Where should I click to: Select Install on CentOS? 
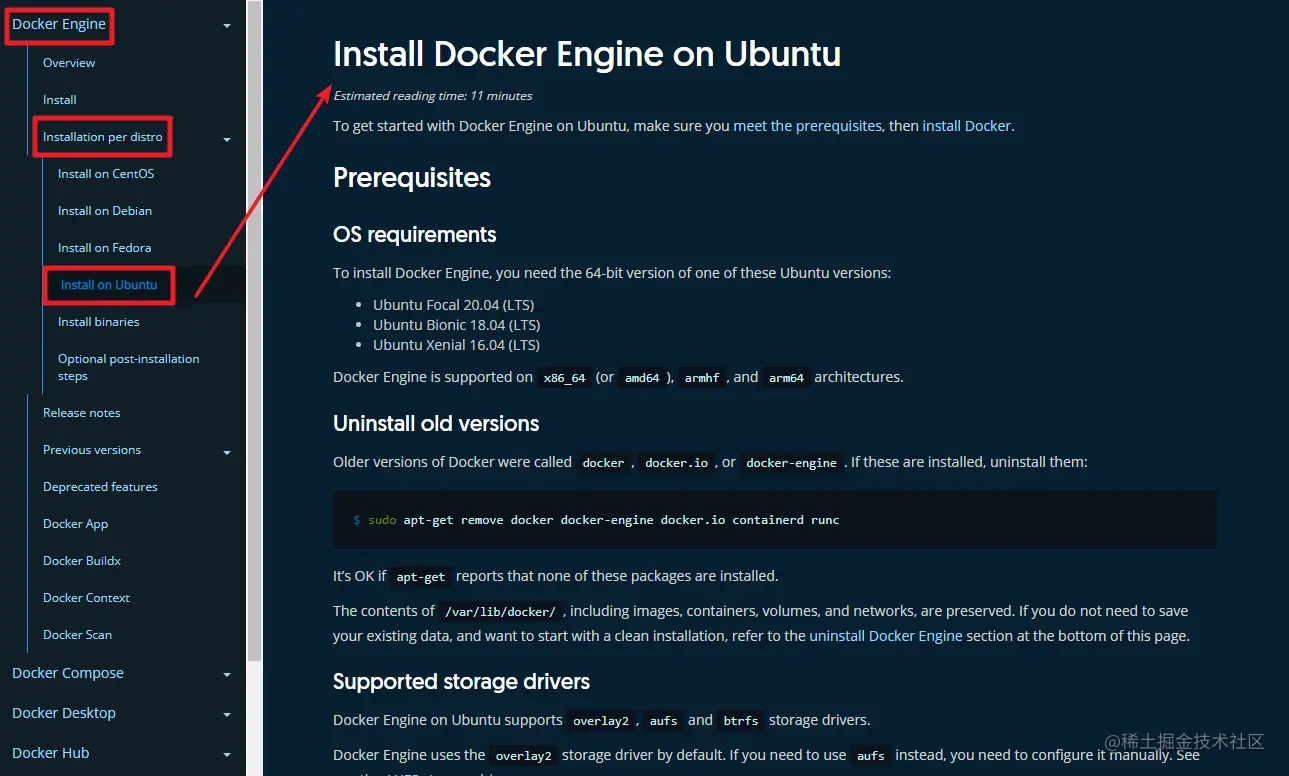point(106,174)
